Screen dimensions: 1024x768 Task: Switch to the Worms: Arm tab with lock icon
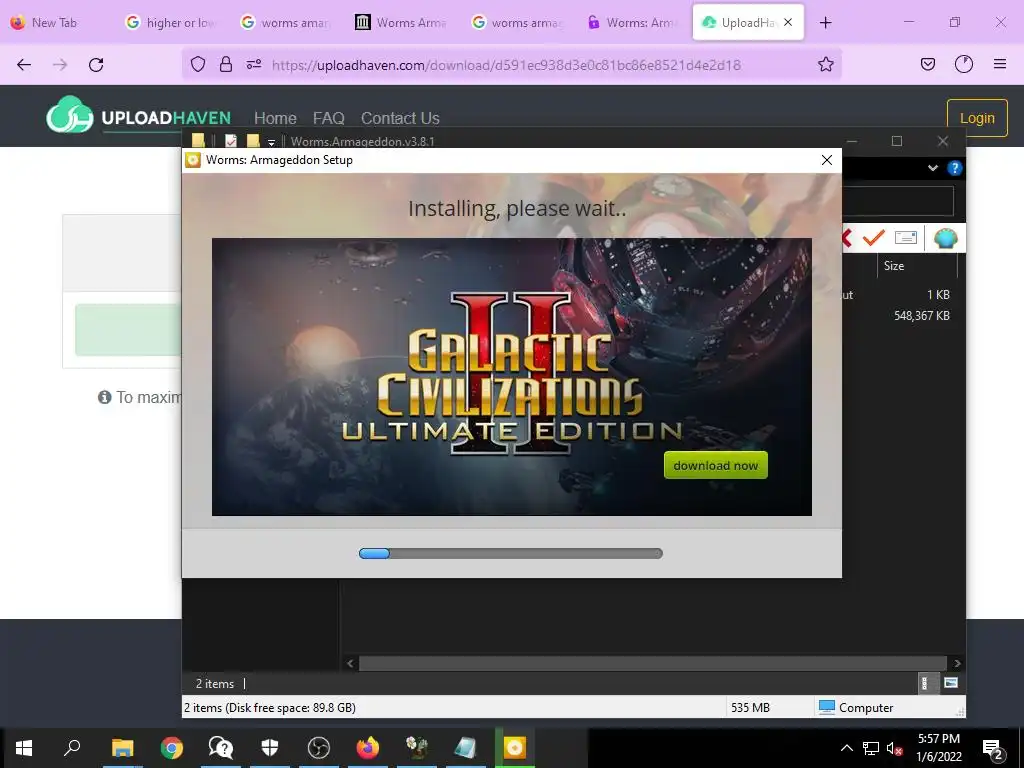(x=633, y=22)
